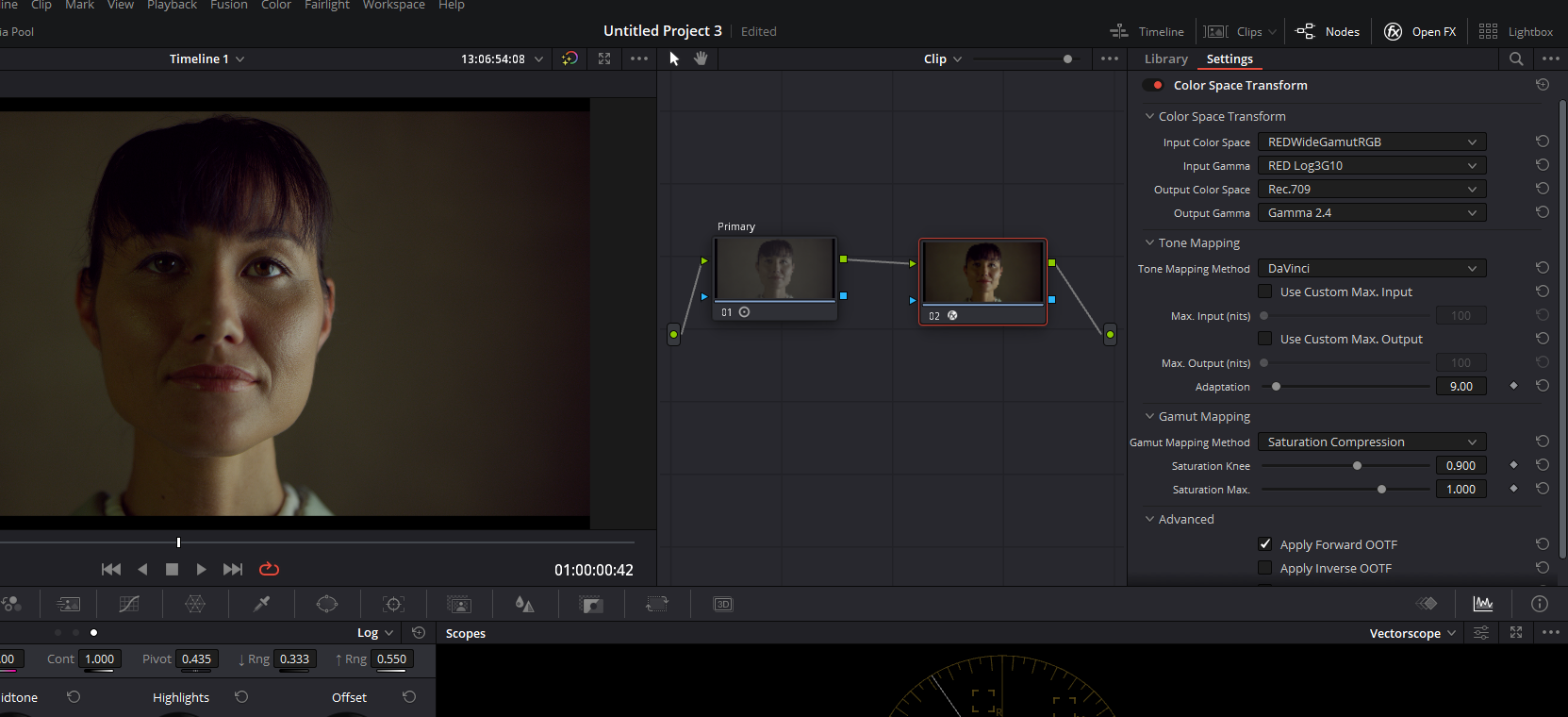
Task: Check Apply Inverse OOTF
Action: coord(1265,568)
